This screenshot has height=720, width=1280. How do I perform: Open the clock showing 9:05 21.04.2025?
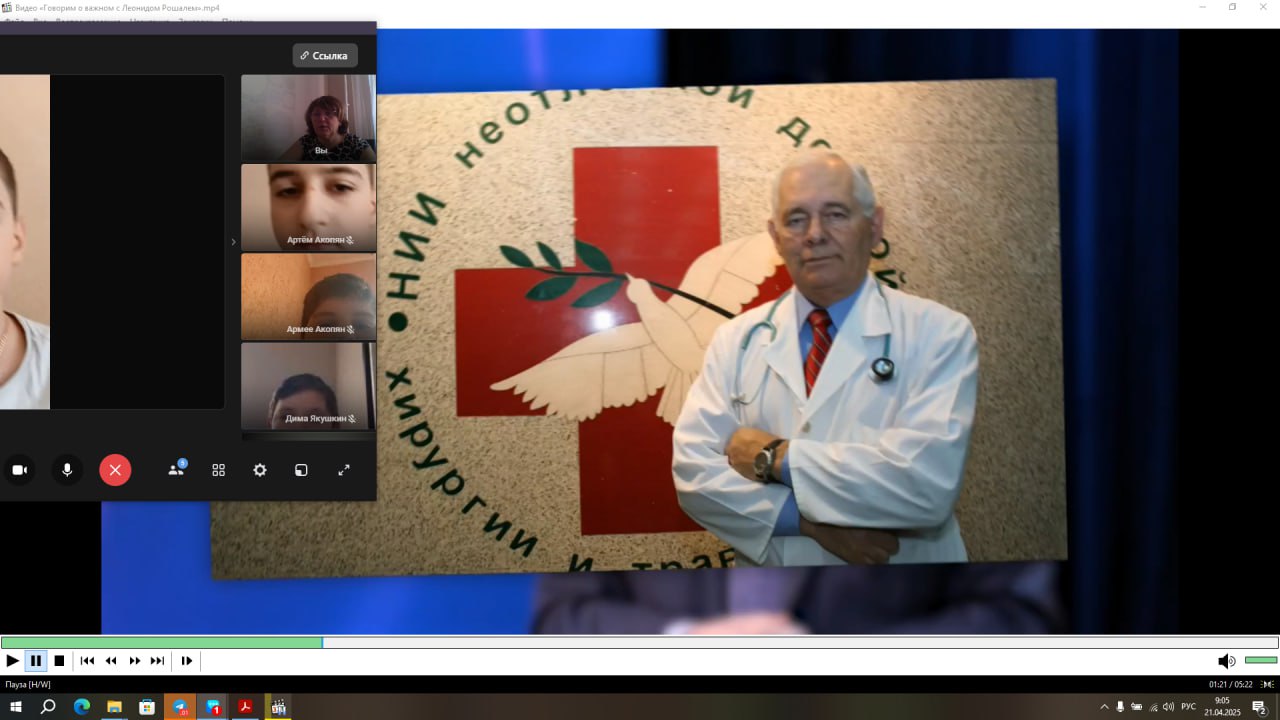click(x=1222, y=707)
